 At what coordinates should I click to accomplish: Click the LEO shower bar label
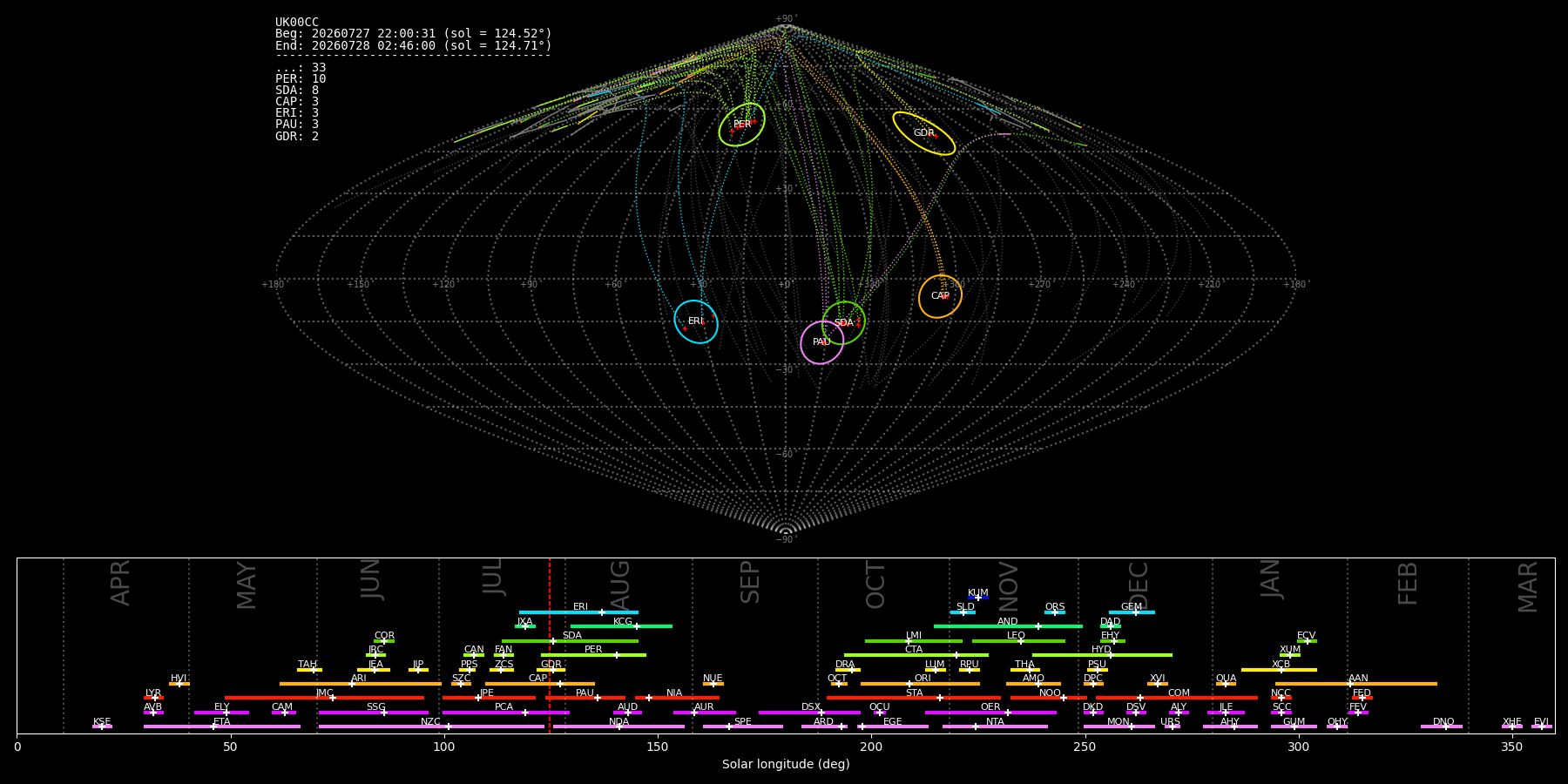click(1016, 635)
